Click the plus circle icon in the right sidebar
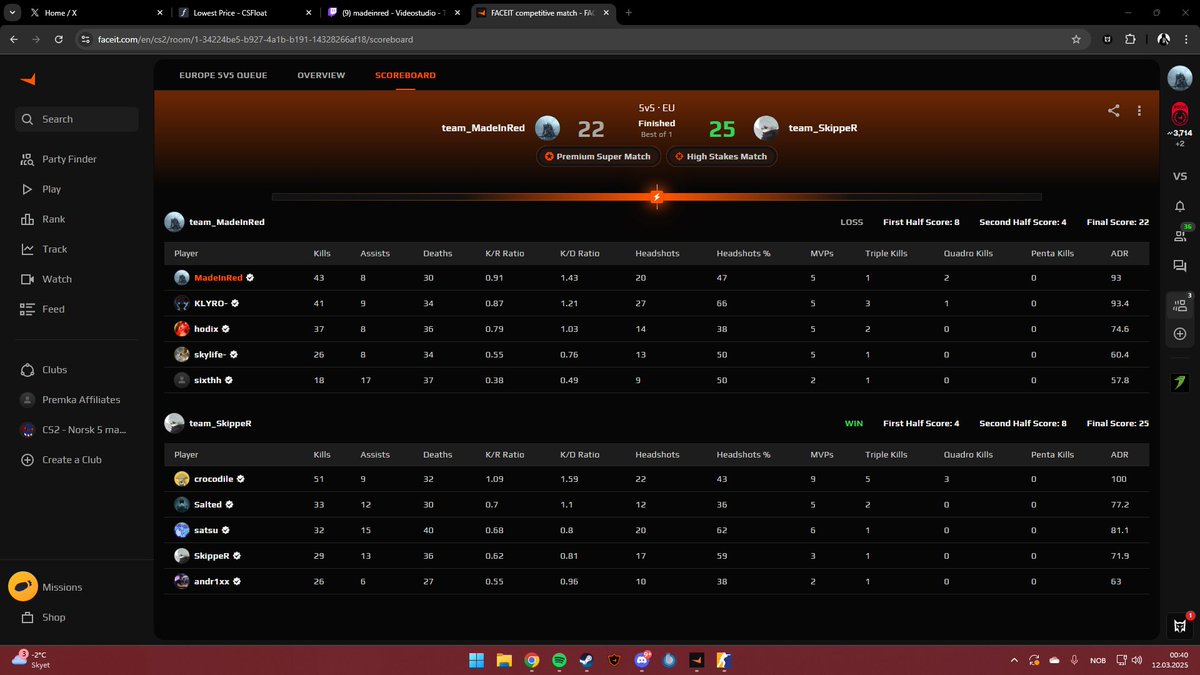Screen dimensions: 1200x675 (x=1180, y=333)
